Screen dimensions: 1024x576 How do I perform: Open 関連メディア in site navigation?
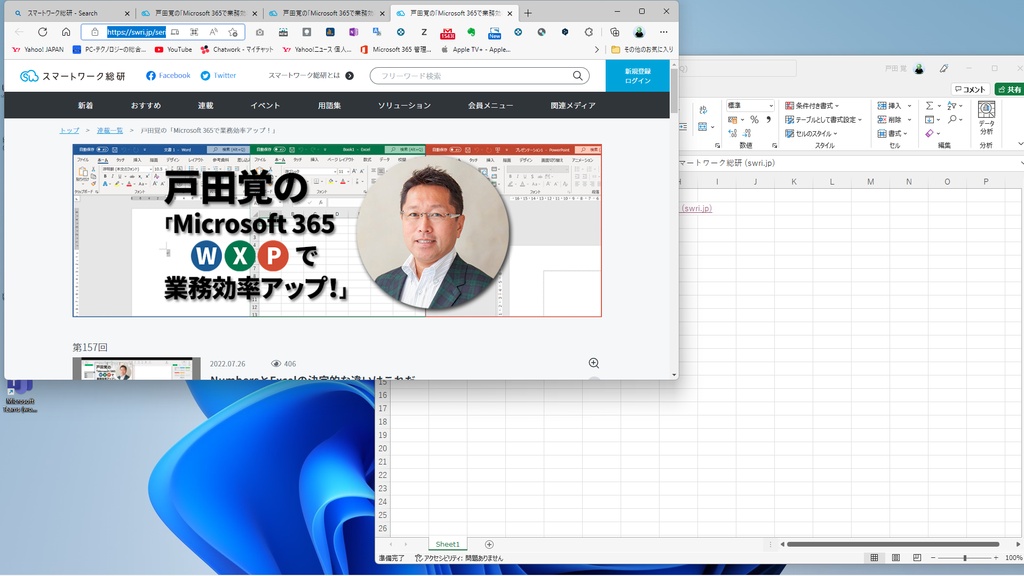pos(573,105)
